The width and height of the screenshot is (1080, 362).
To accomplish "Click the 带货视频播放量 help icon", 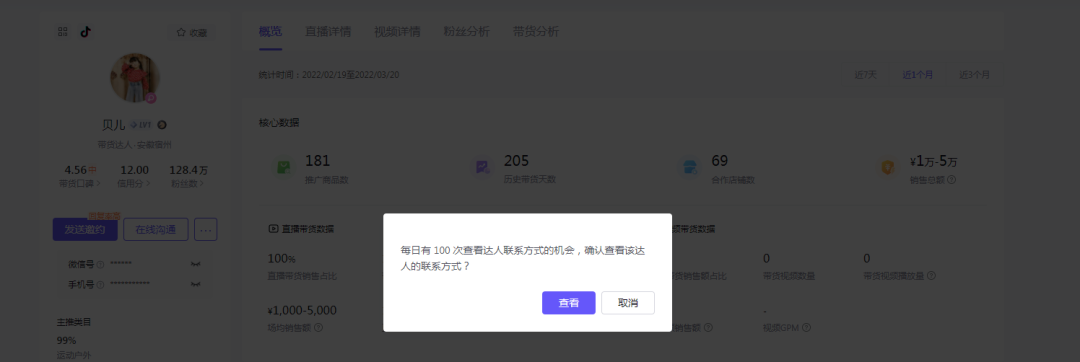I will tap(931, 275).
